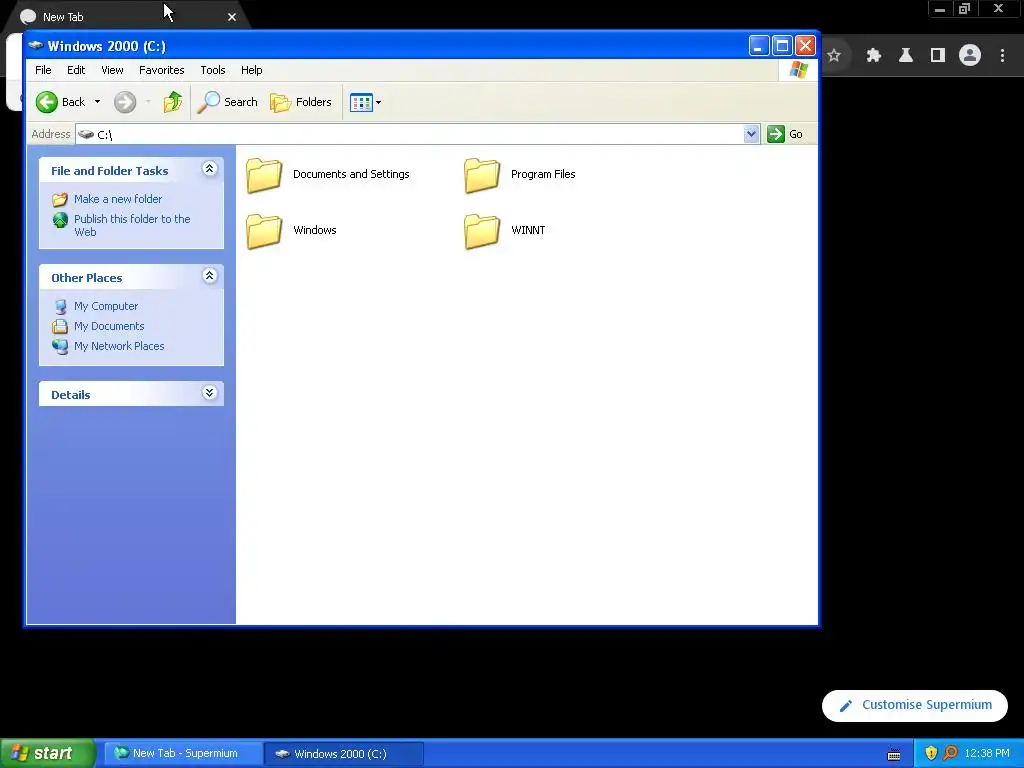Image resolution: width=1024 pixels, height=768 pixels.
Task: Expand the address bar dropdown
Action: (751, 134)
